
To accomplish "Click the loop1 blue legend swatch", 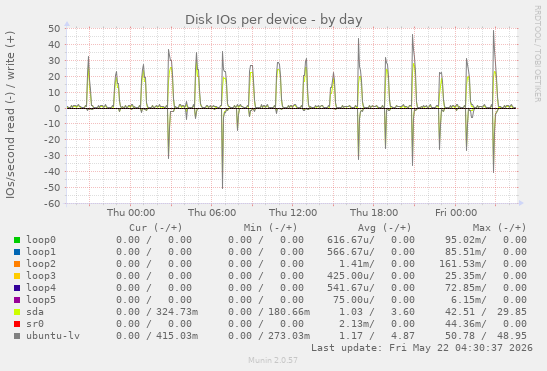I will (17, 252).
